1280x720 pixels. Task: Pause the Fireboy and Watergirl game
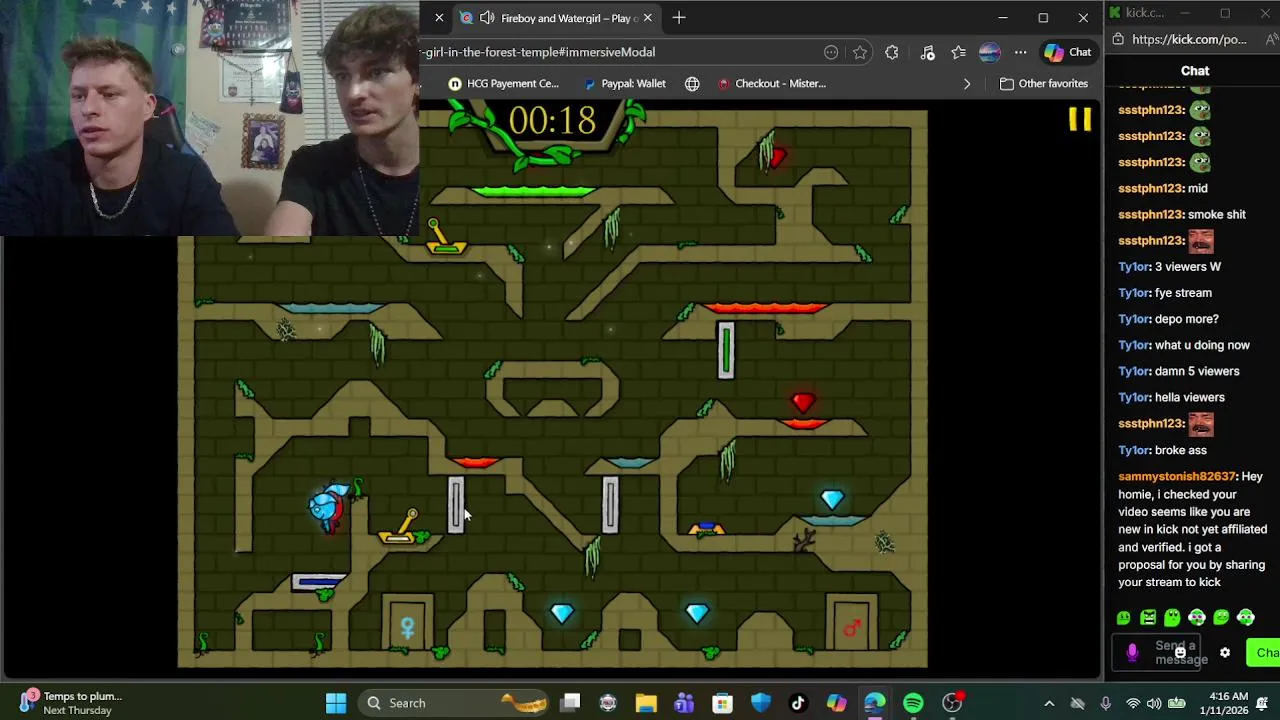1080,120
